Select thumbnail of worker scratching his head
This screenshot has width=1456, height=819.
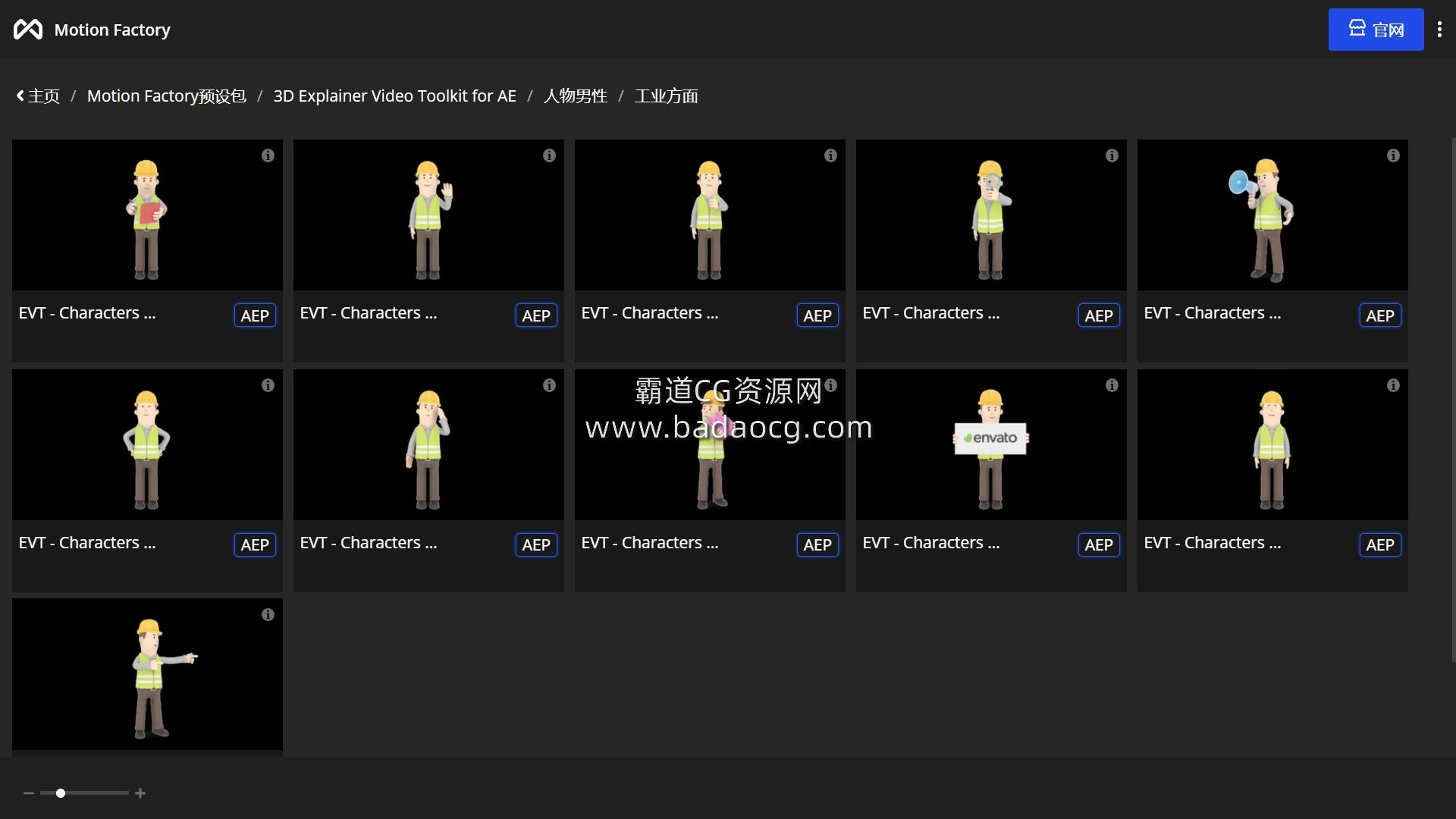tap(428, 444)
